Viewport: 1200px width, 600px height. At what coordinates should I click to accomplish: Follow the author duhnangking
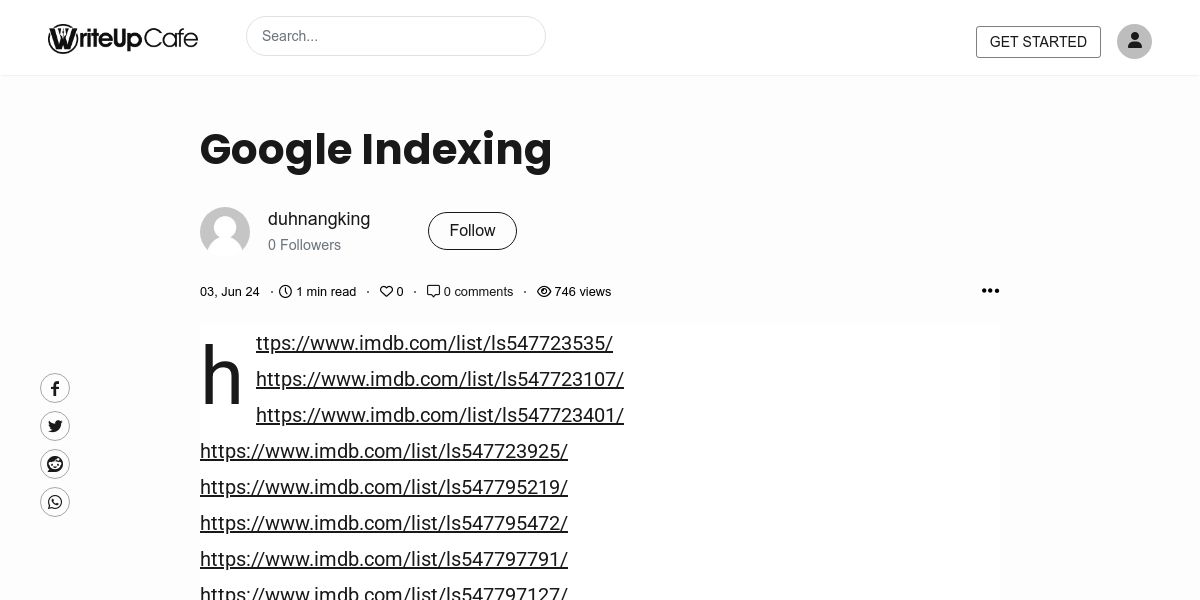click(x=472, y=231)
